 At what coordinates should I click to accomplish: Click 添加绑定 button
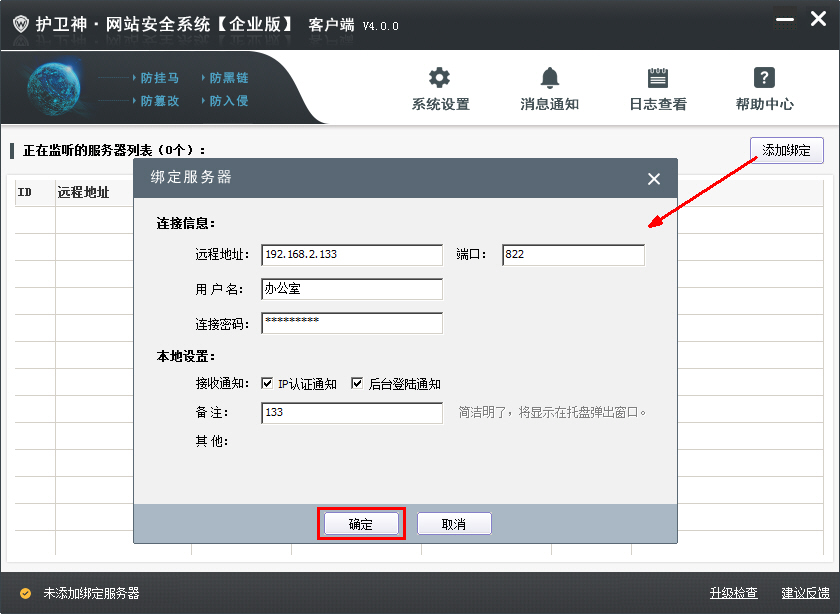pyautogui.click(x=786, y=151)
